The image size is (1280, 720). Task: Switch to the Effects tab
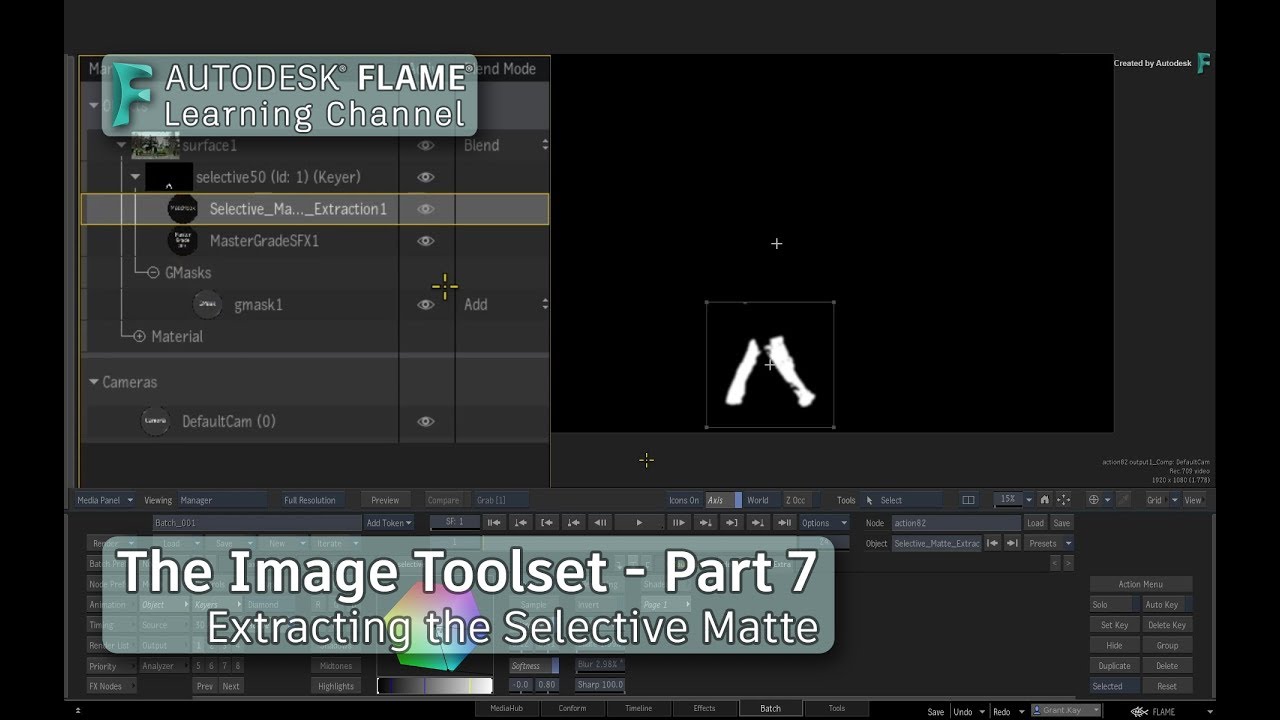pos(704,708)
